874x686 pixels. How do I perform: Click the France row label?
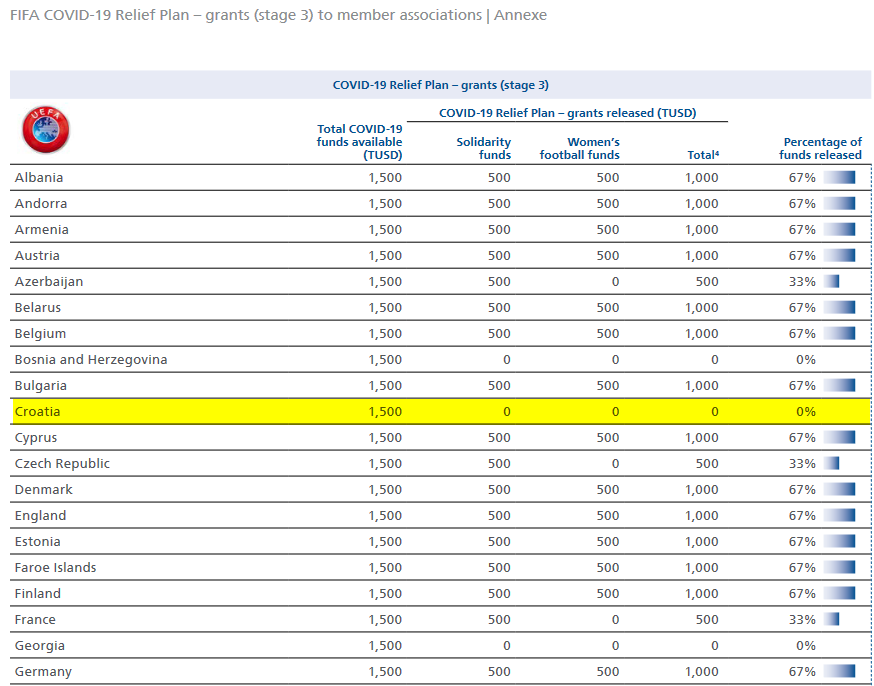[35, 620]
